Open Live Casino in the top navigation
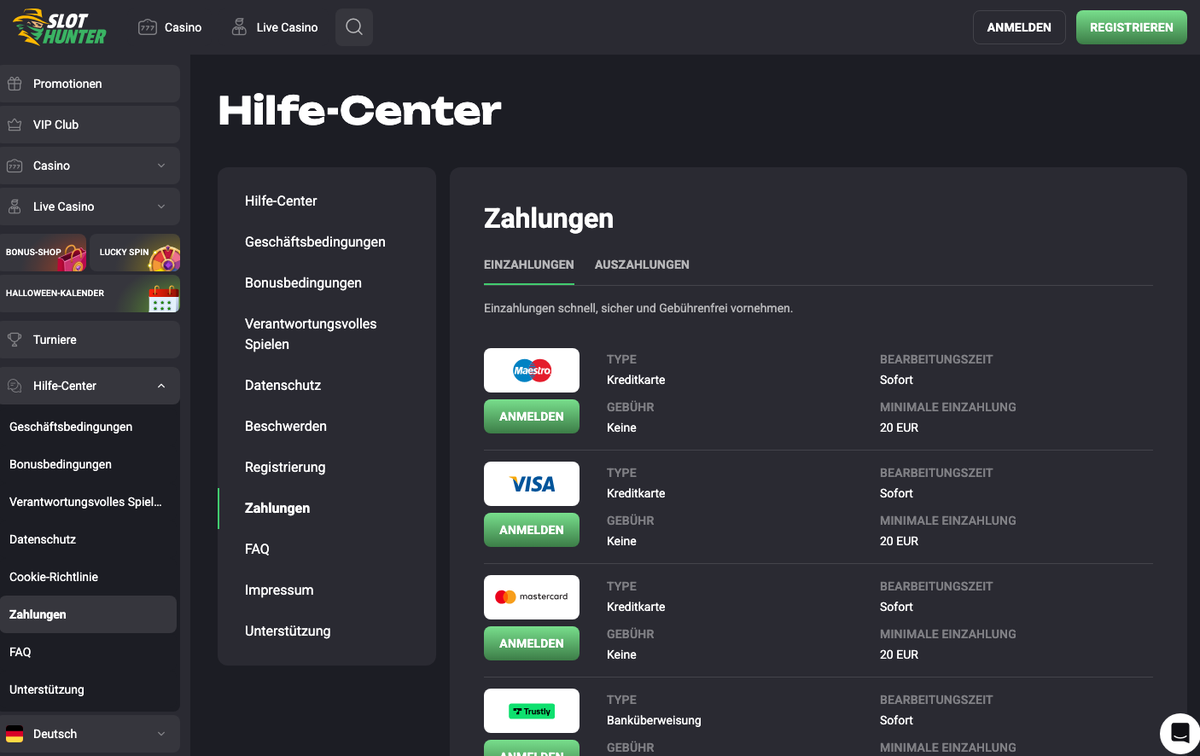 coord(274,27)
